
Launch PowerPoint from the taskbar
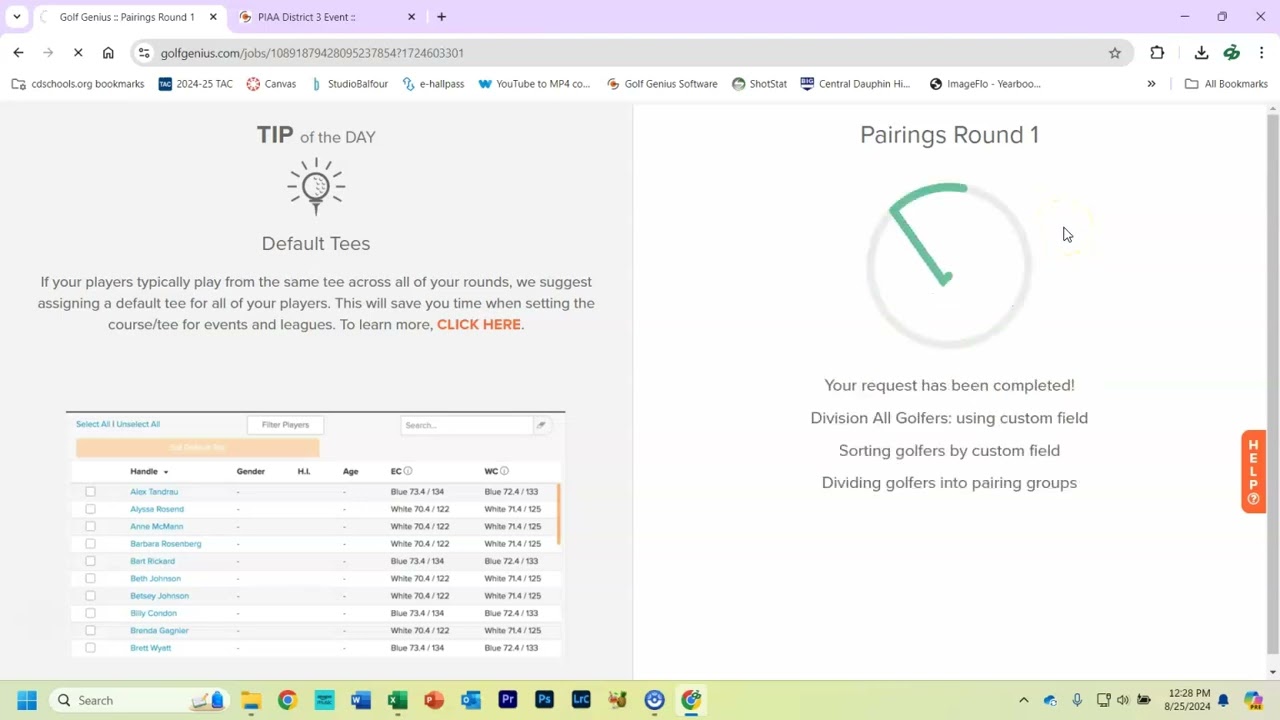(434, 700)
